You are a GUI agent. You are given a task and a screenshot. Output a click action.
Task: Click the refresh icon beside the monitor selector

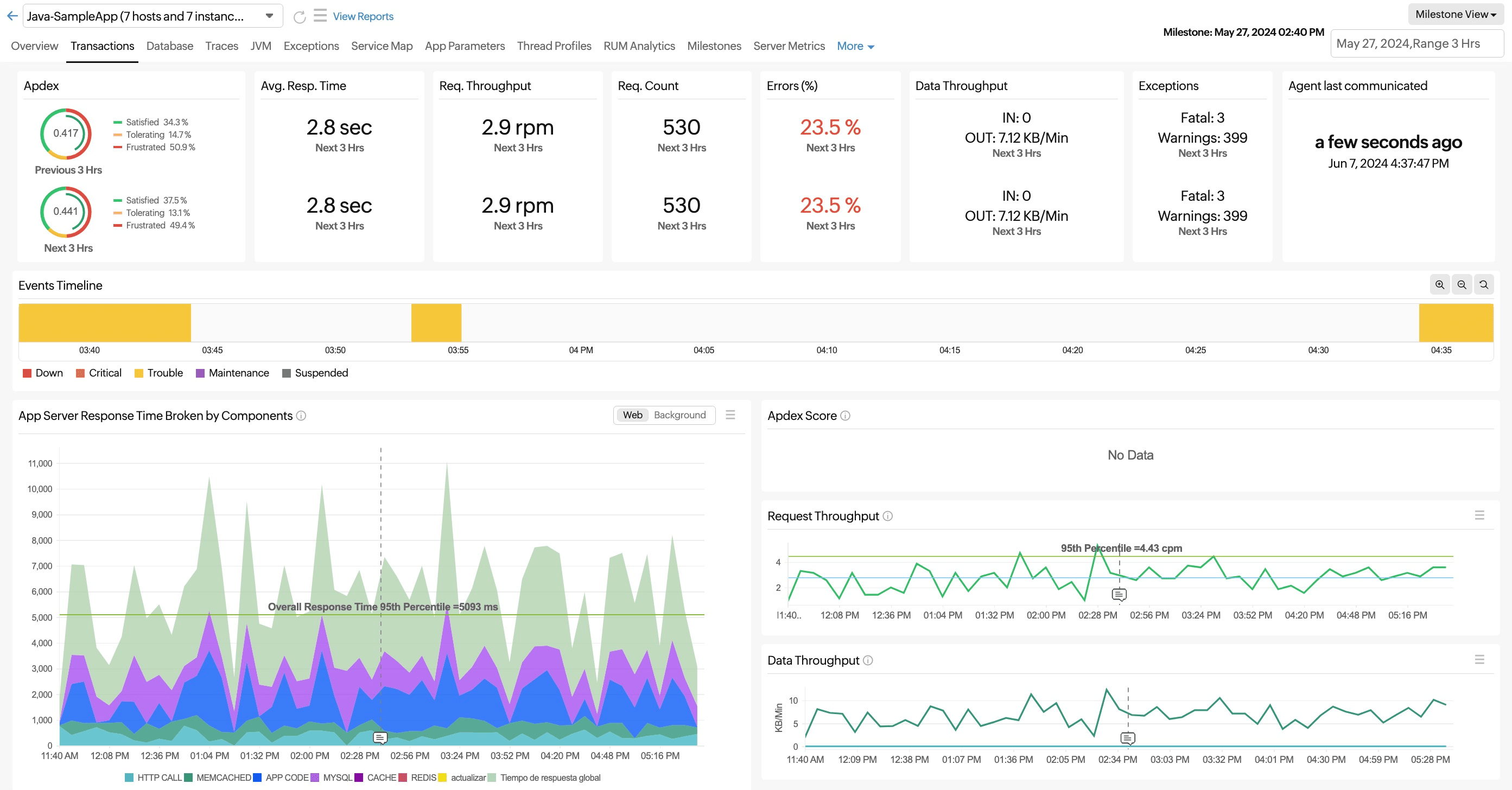pyautogui.click(x=300, y=17)
